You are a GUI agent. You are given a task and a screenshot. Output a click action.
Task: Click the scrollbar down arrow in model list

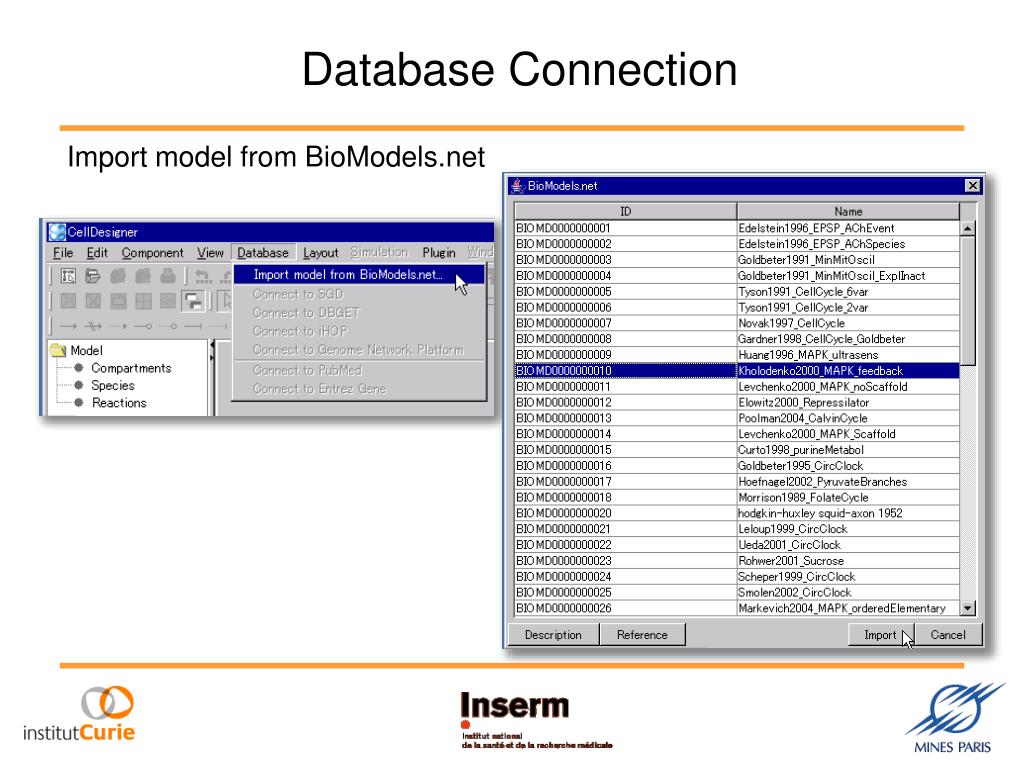click(x=968, y=608)
